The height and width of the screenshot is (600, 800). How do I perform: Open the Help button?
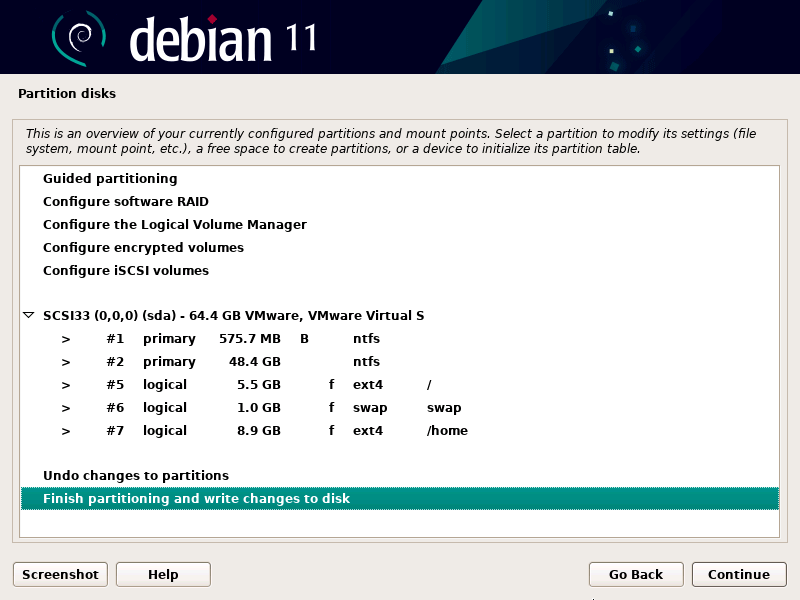tap(163, 574)
